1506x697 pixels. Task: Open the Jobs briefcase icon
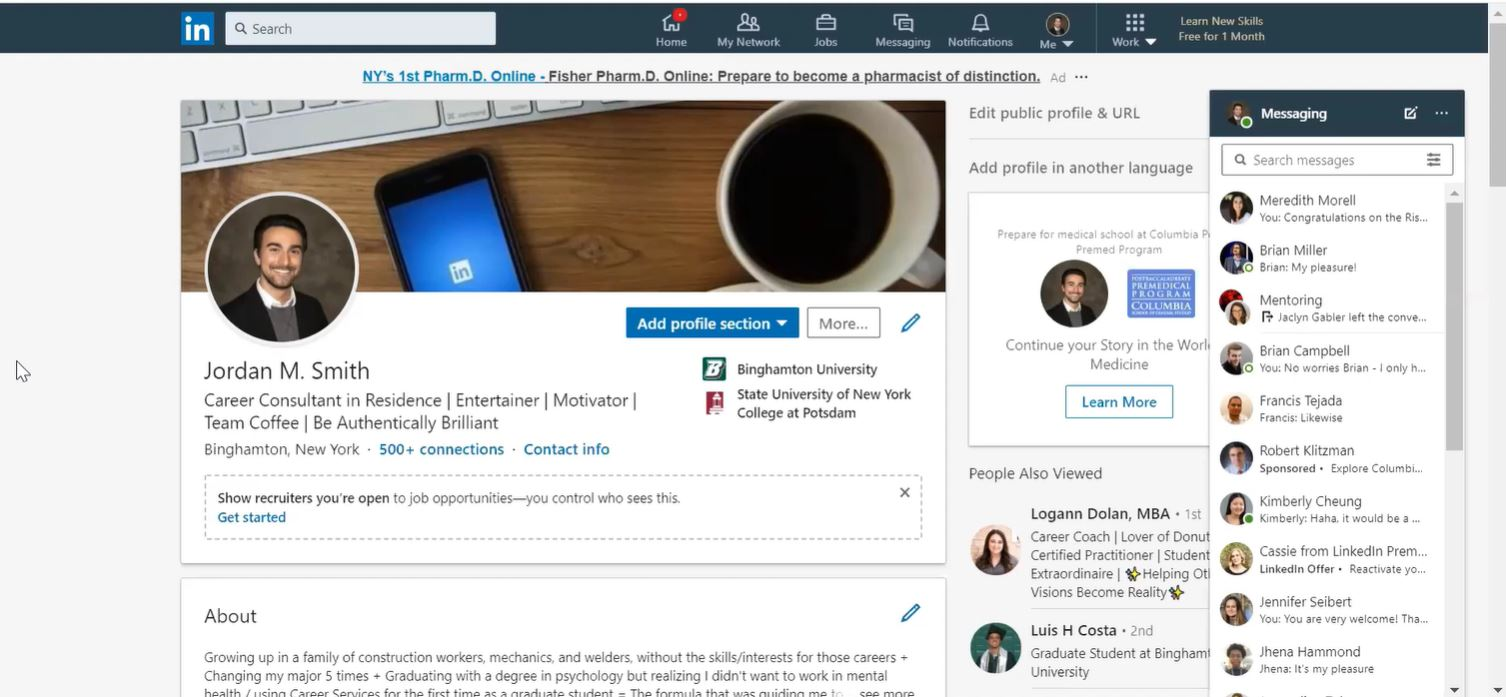click(x=826, y=22)
